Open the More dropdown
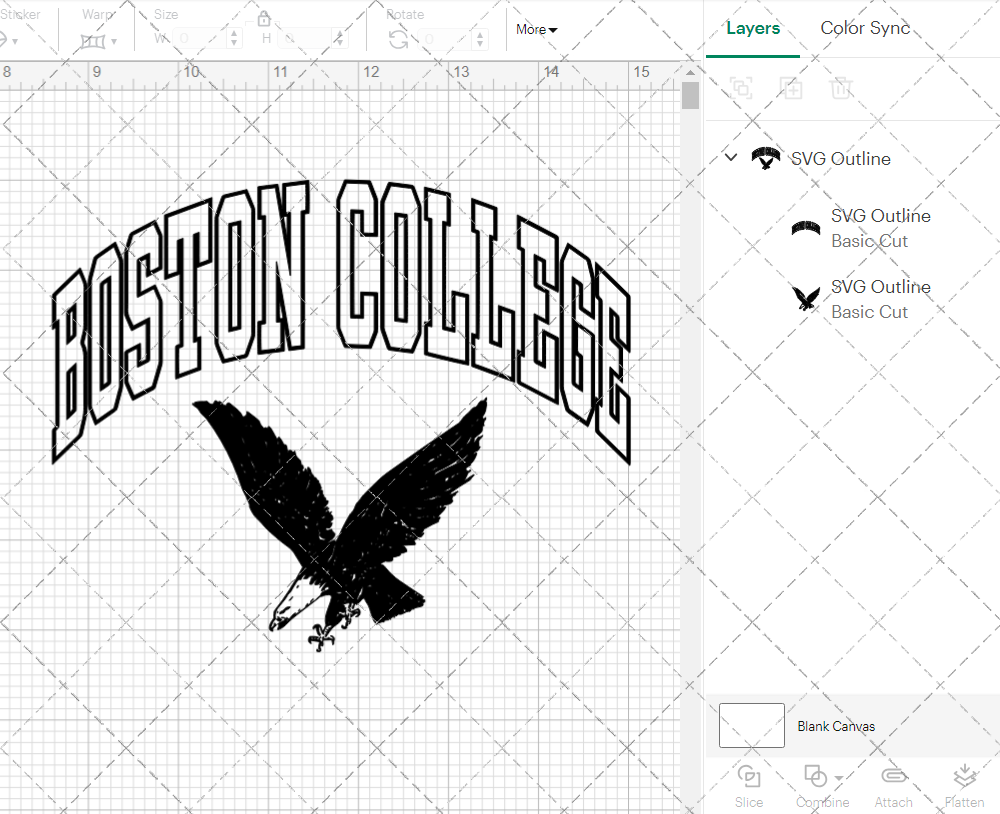This screenshot has height=814, width=1000. pos(536,30)
